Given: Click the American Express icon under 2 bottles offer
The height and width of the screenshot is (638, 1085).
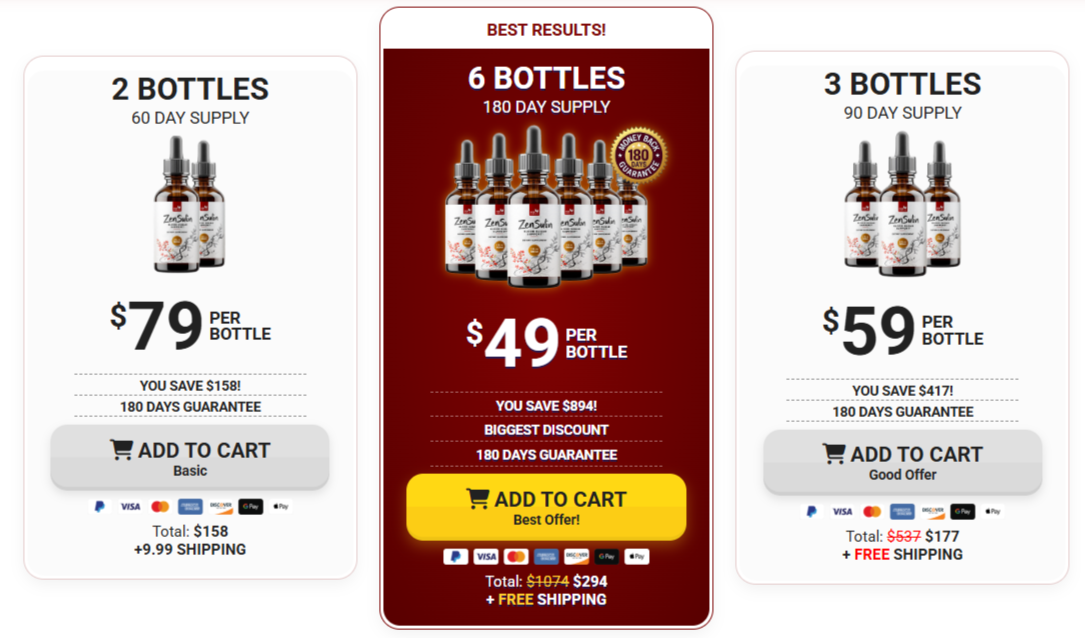Looking at the screenshot, I should pyautogui.click(x=190, y=507).
